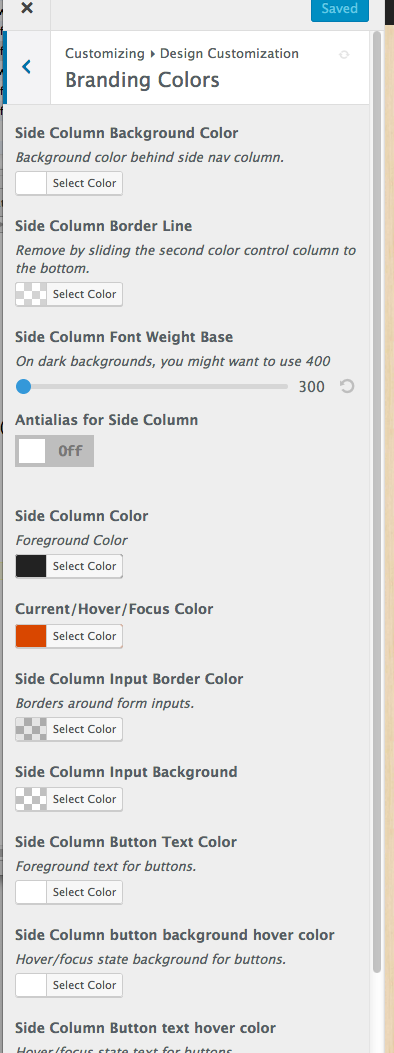Click white swatch for Side Column Background Color
394x1053 pixels.
click(32, 183)
